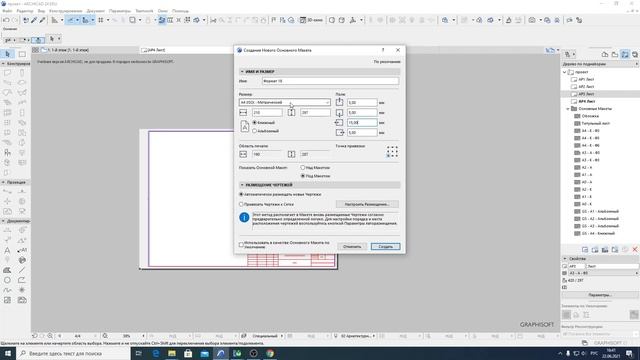Click the dialog help question mark
640x360 pixels.
coord(383,50)
